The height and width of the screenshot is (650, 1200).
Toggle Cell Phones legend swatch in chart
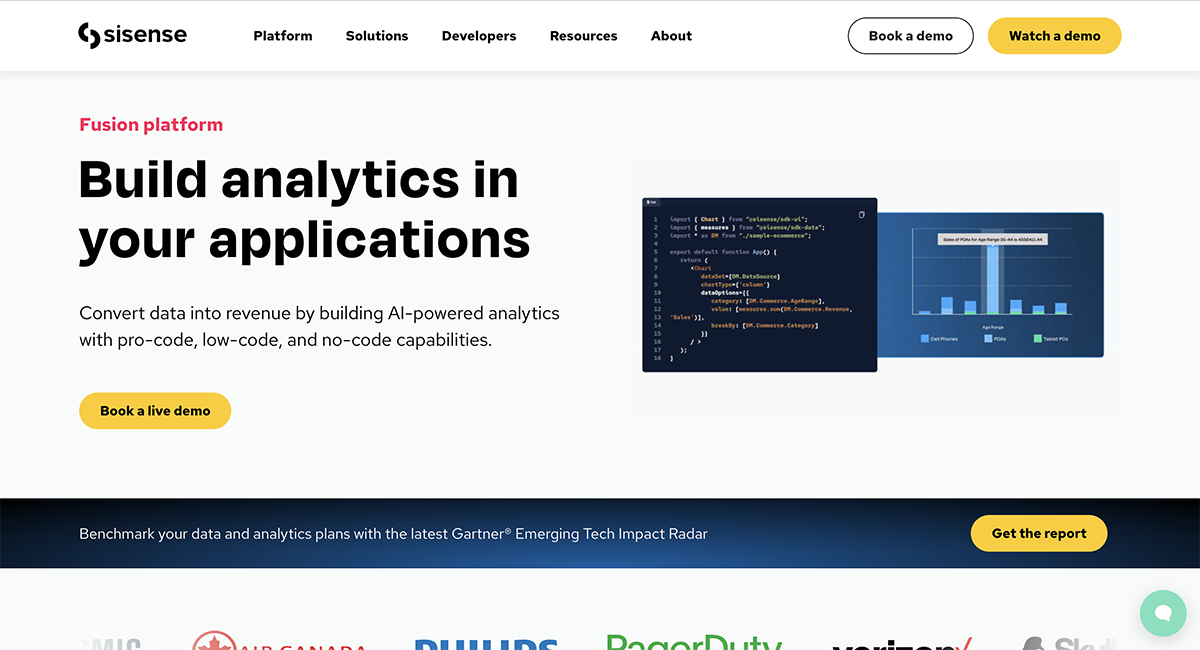[925, 339]
